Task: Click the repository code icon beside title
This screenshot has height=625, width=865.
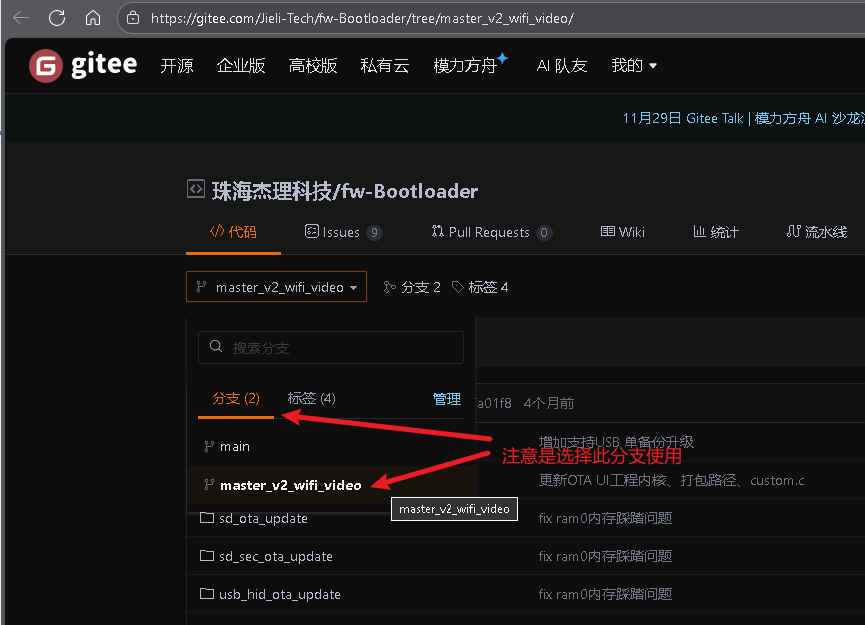Action: coord(196,189)
